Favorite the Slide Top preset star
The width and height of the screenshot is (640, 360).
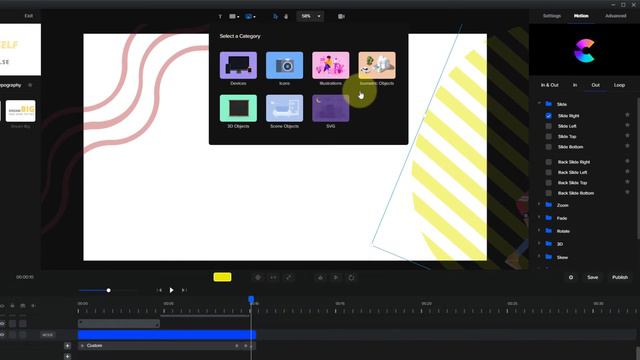point(627,136)
